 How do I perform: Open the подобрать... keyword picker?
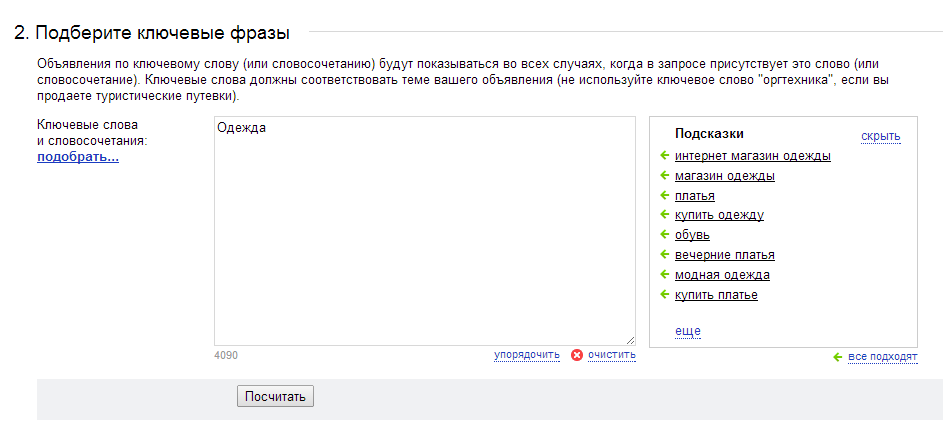tap(78, 158)
